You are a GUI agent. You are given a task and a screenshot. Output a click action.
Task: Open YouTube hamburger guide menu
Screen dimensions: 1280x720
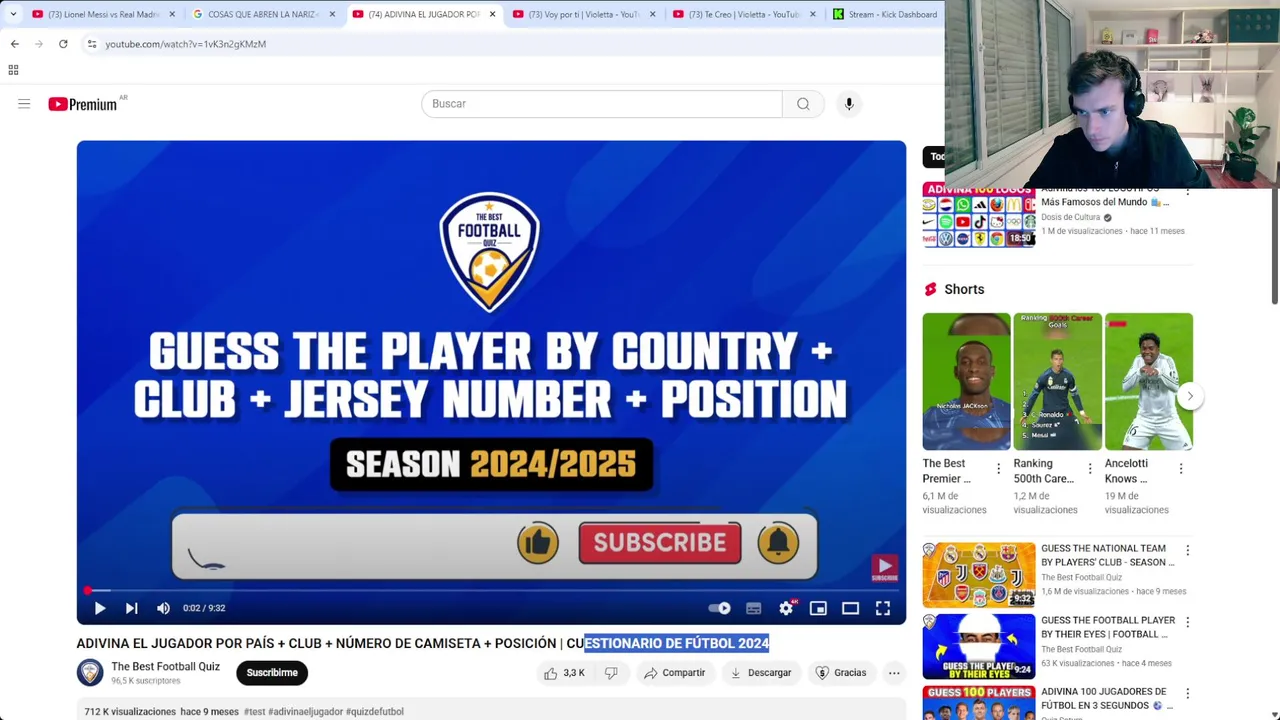point(24,104)
